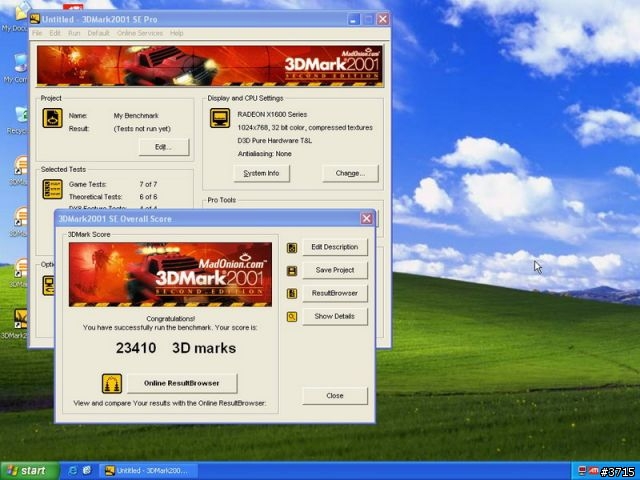The image size is (640, 480).
Task: Click the Internet Explorer quick launch icon
Action: click(x=73, y=471)
